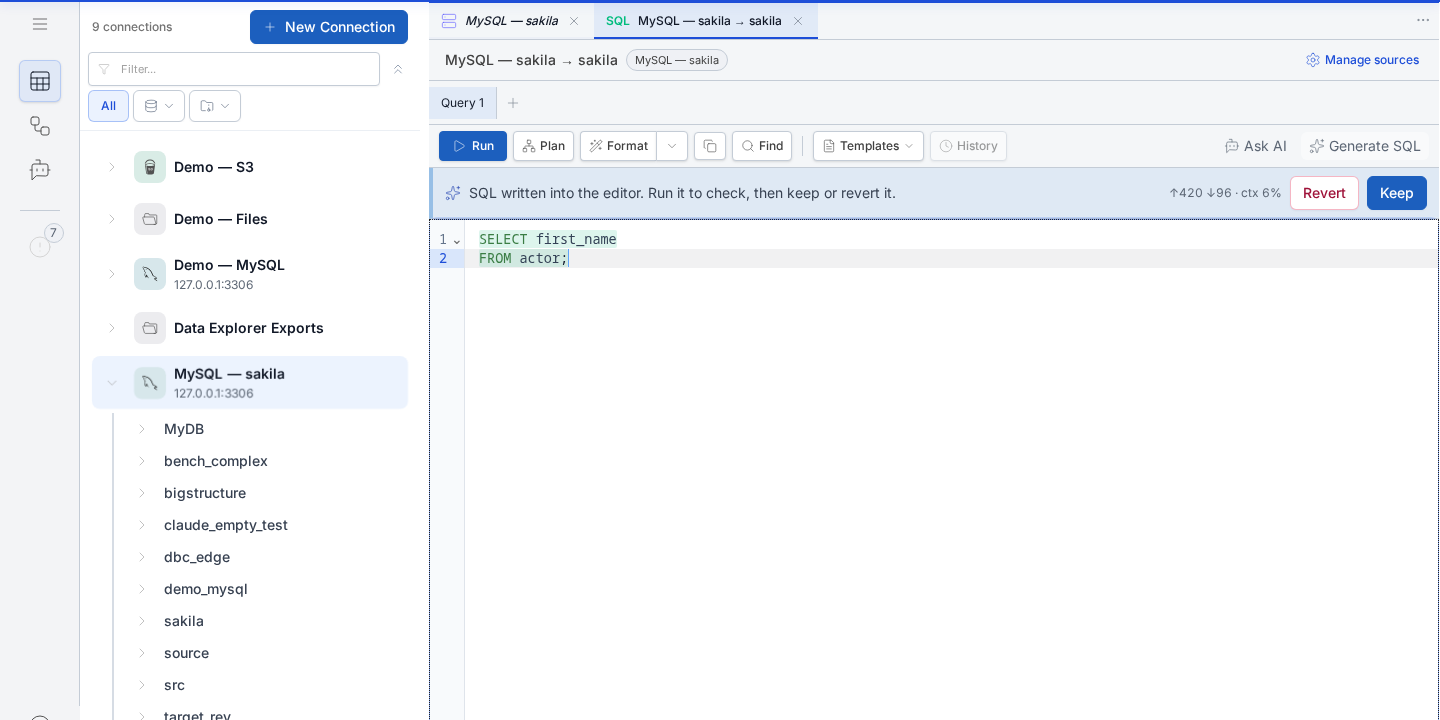Screen dimensions: 1440x720
Task: Expand the demo_mysql schema
Action: click(x=141, y=589)
